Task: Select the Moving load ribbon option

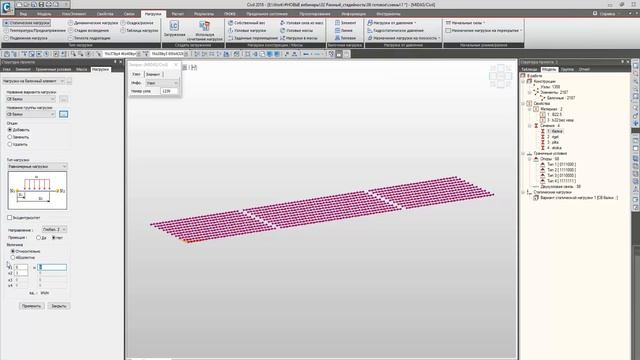Action: coord(26,38)
